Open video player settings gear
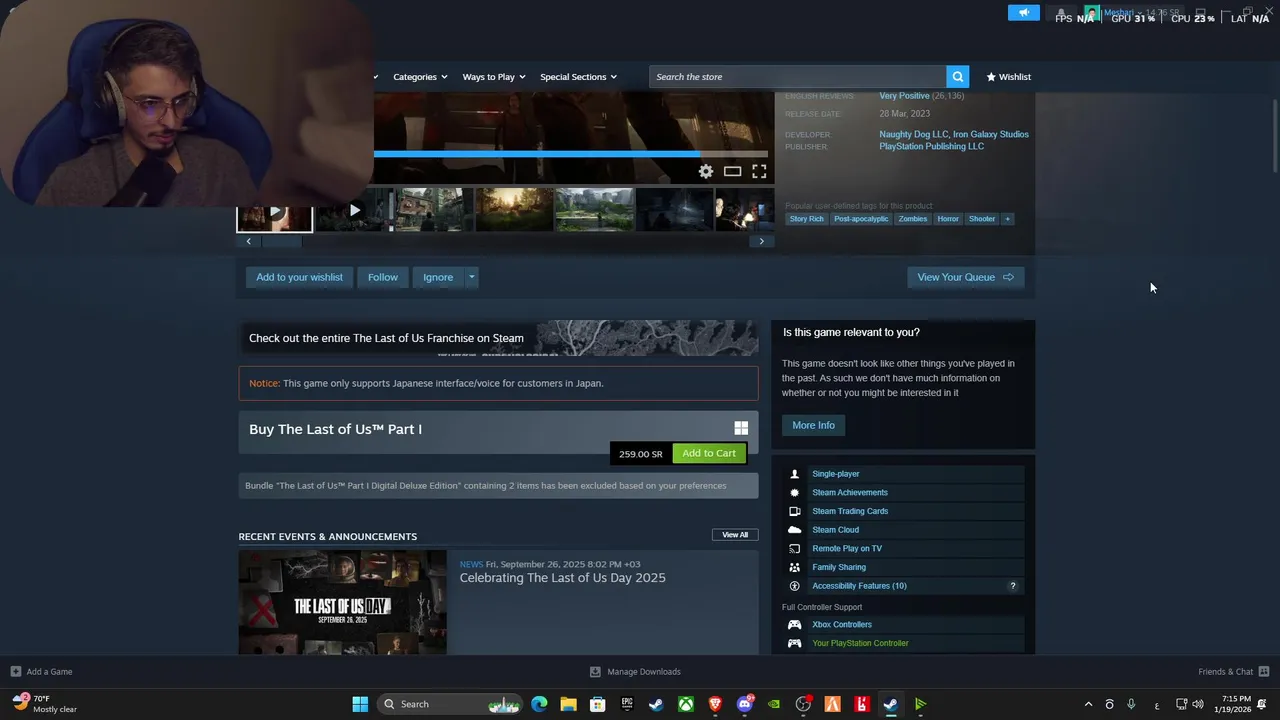The width and height of the screenshot is (1280, 720). [706, 172]
